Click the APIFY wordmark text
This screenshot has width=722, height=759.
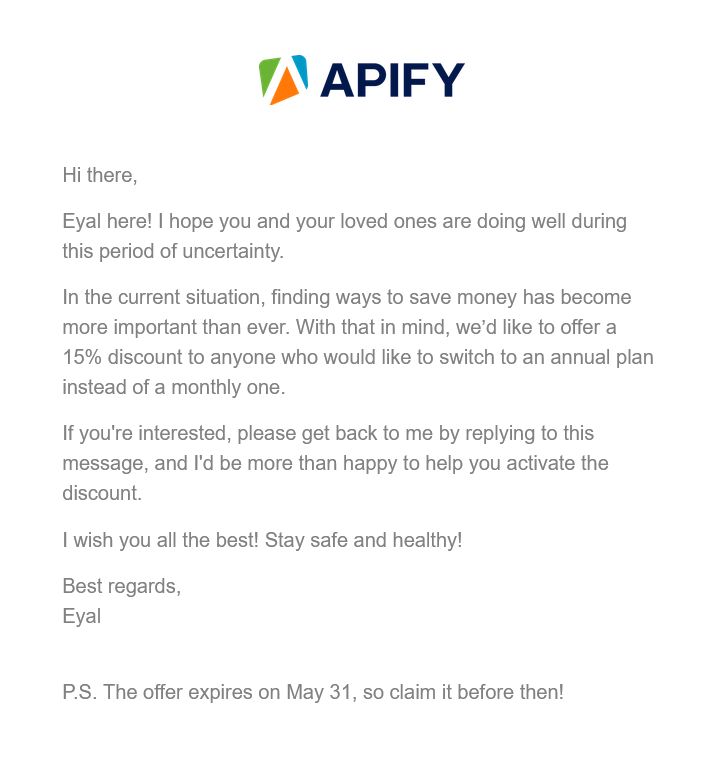392,80
